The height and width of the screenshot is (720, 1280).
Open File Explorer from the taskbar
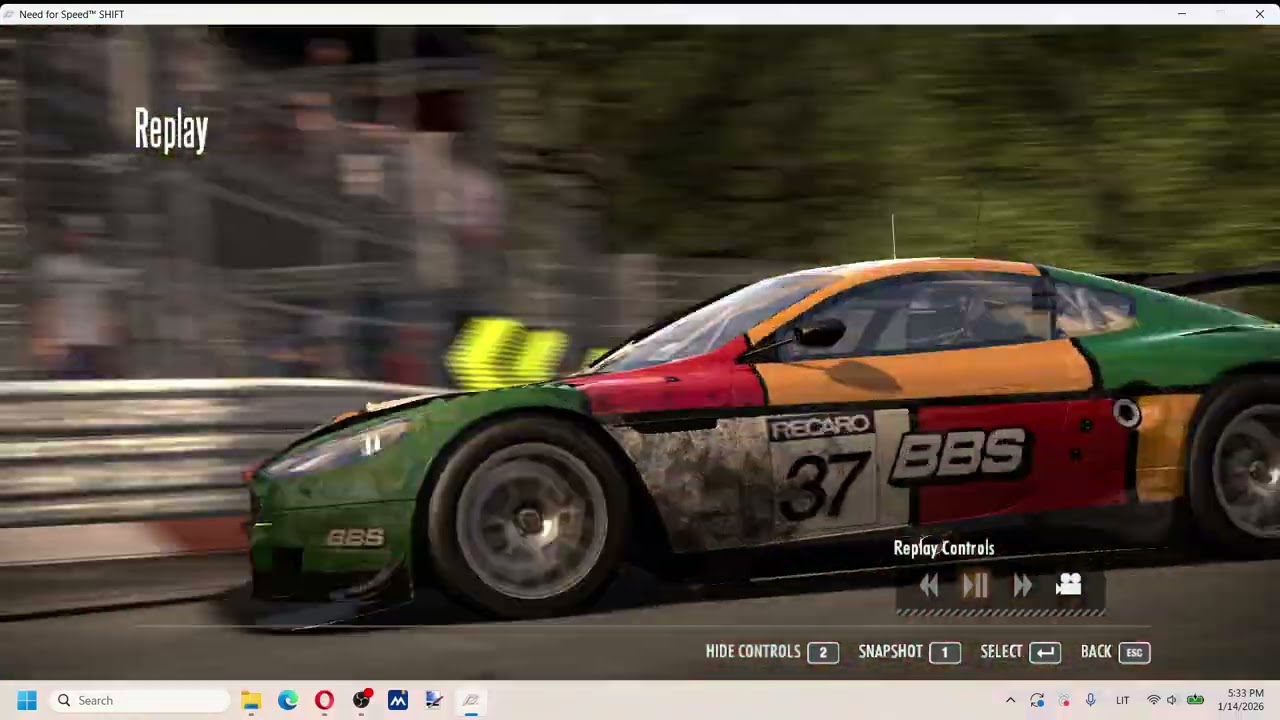tap(251, 700)
